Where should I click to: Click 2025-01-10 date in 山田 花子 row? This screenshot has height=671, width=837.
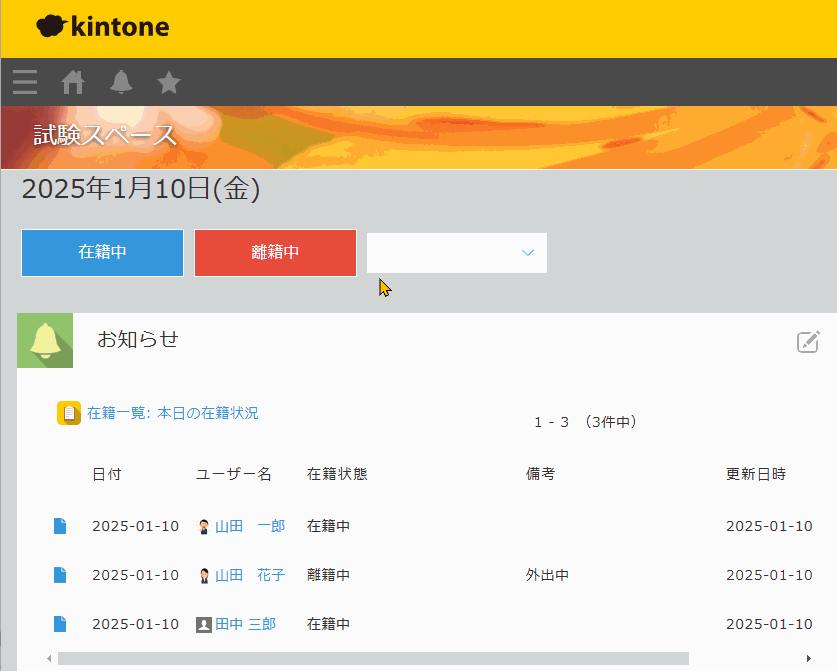(x=136, y=575)
